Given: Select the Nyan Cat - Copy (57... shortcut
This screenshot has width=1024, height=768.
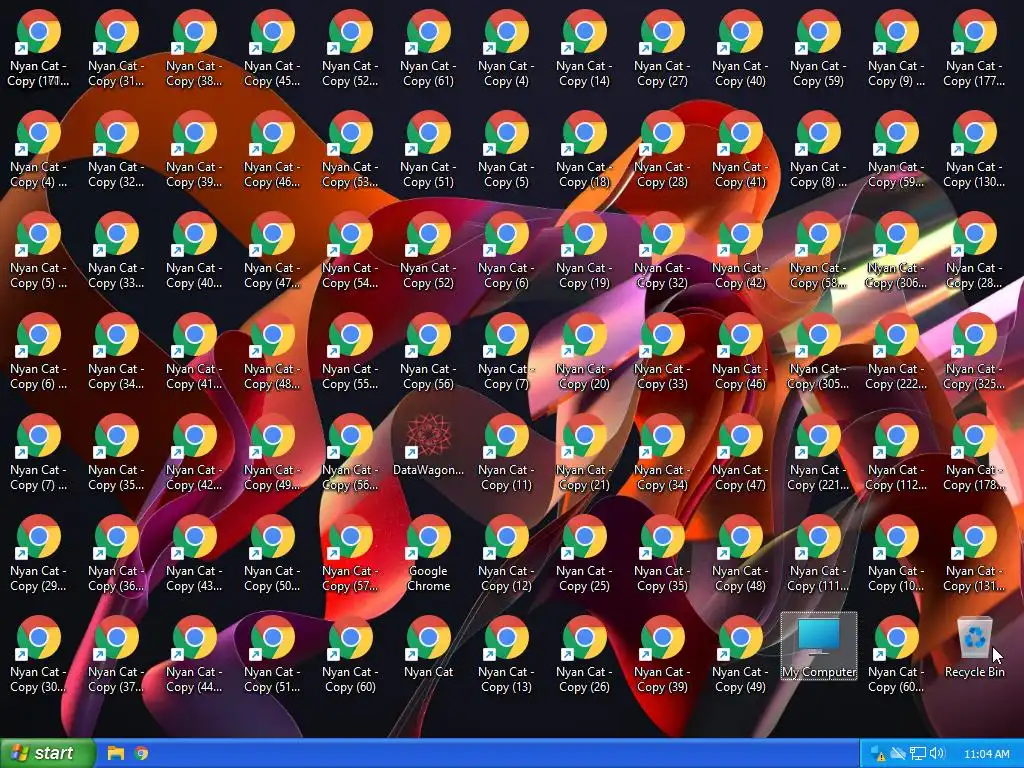Looking at the screenshot, I should coord(350,554).
